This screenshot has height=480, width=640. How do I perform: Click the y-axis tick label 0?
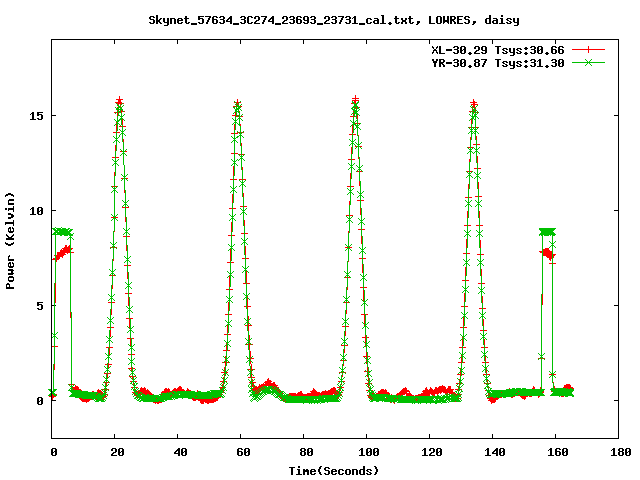[x=40, y=401]
